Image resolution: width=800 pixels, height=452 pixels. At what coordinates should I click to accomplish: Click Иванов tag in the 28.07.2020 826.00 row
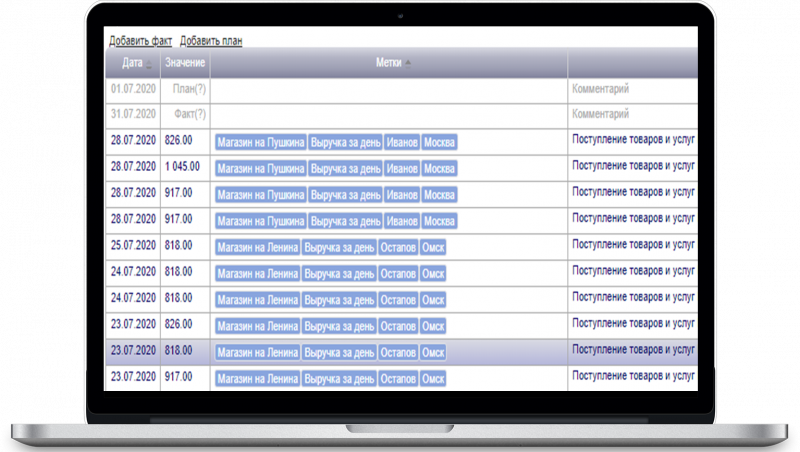pyautogui.click(x=402, y=142)
